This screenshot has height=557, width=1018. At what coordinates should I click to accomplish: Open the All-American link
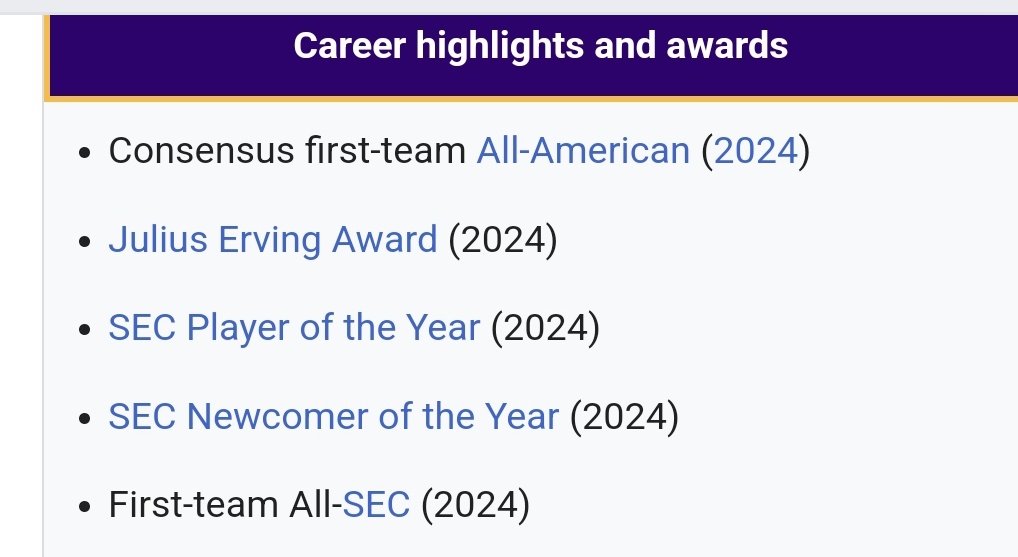[583, 151]
